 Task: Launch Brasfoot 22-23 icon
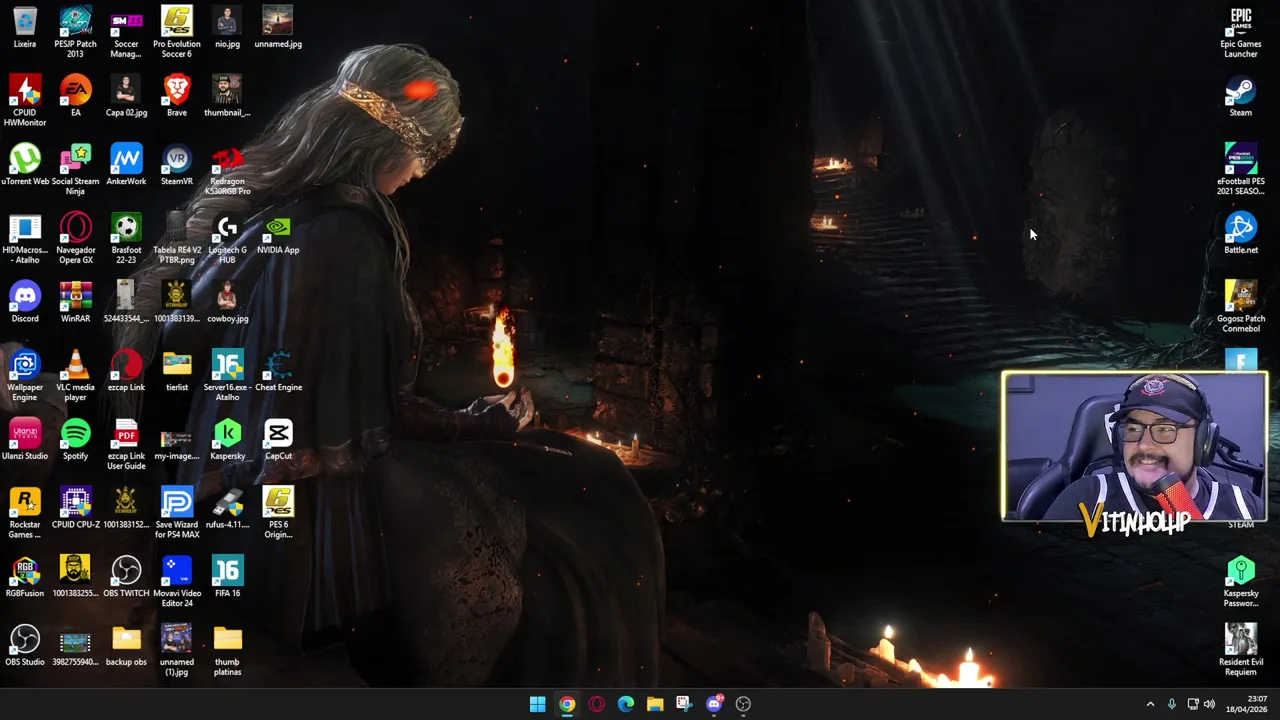(126, 239)
